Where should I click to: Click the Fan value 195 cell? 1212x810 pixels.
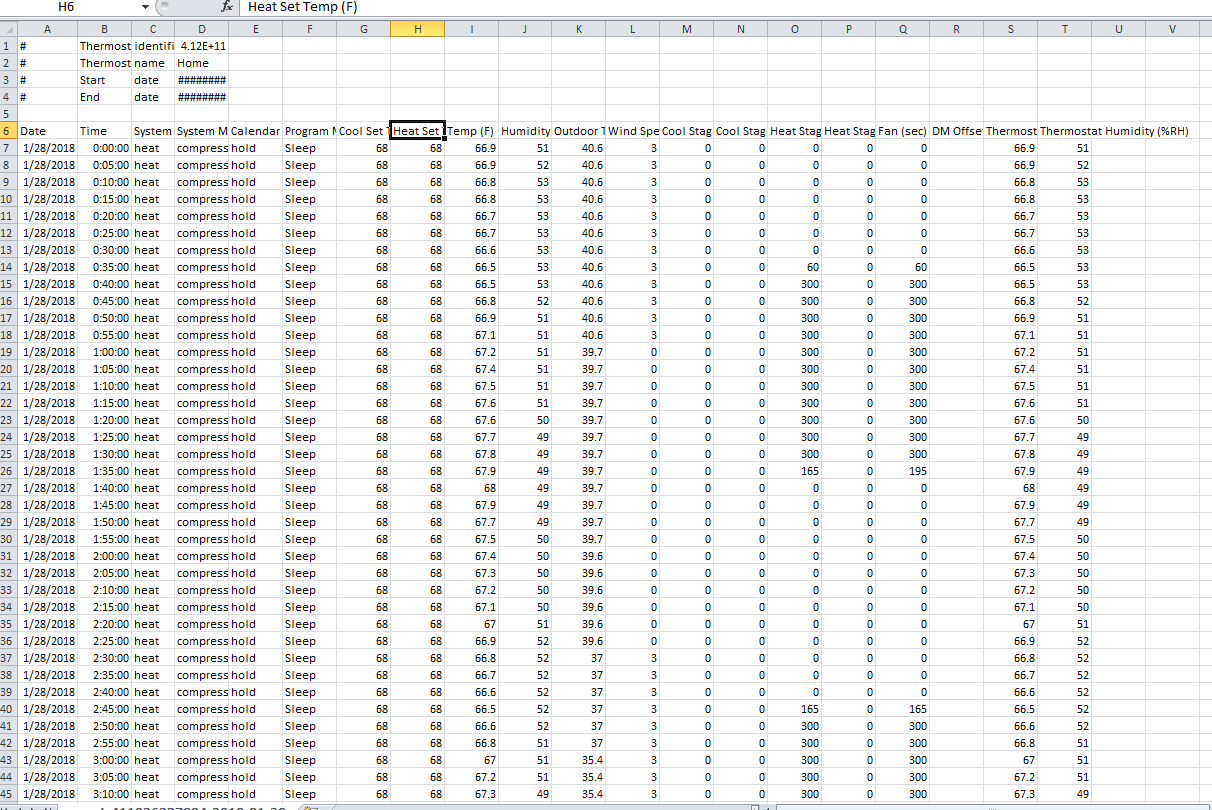(902, 471)
